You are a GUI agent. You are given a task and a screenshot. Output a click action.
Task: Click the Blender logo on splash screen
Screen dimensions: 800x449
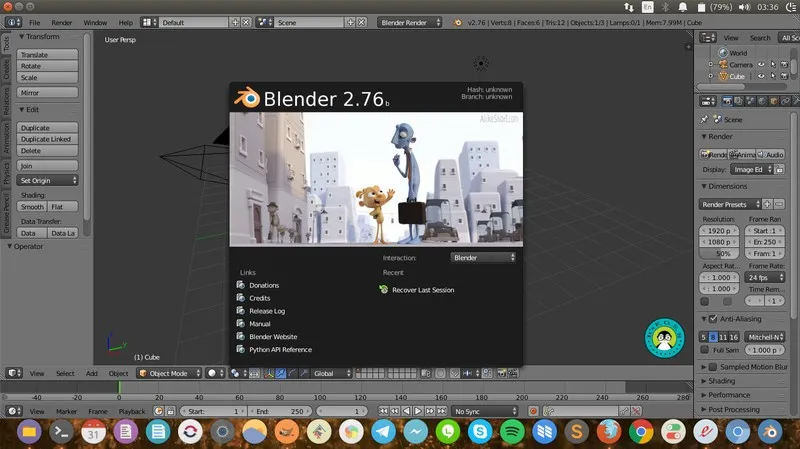click(x=248, y=98)
